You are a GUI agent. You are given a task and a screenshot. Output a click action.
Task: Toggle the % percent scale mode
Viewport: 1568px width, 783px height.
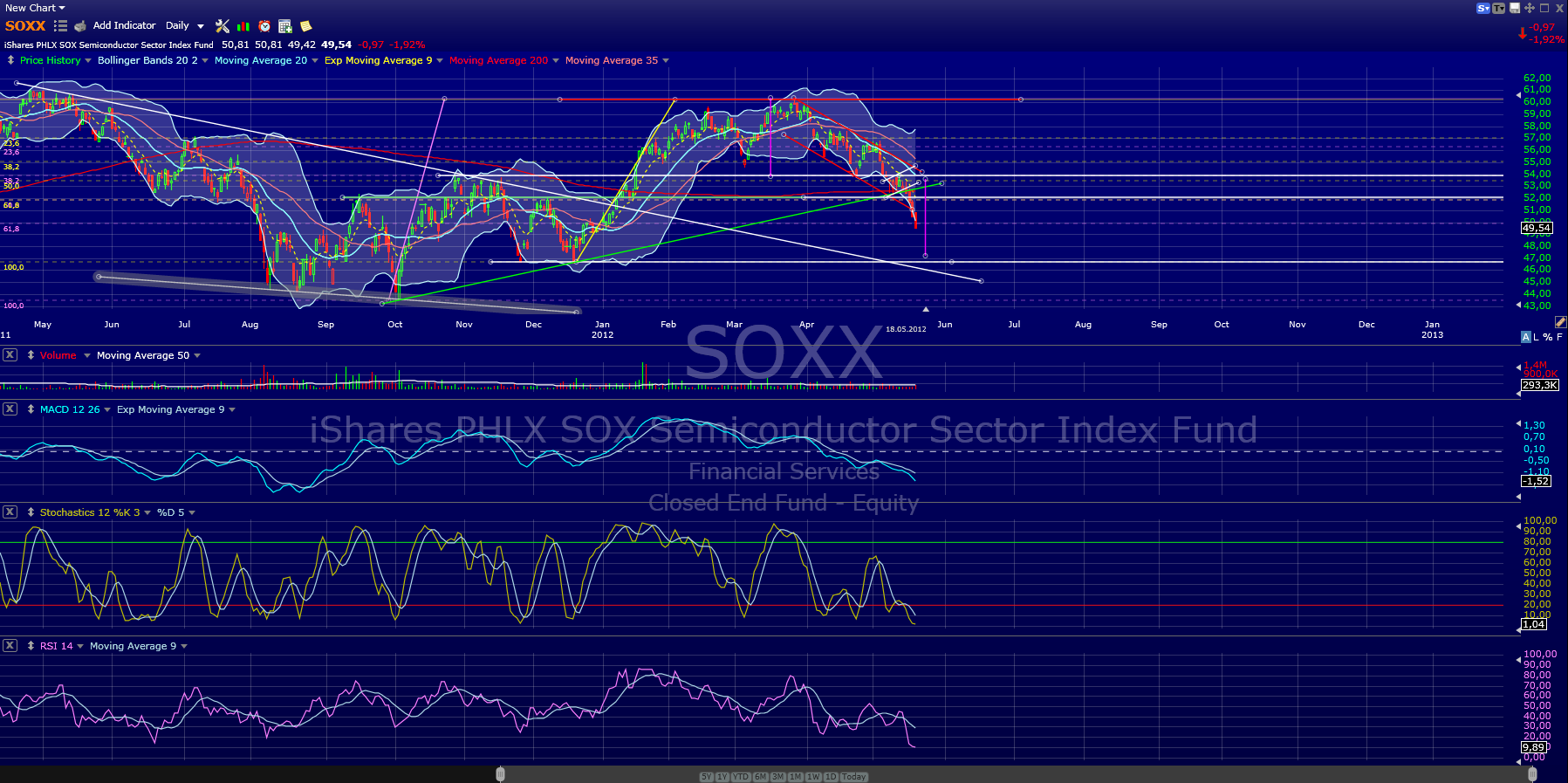[1548, 337]
